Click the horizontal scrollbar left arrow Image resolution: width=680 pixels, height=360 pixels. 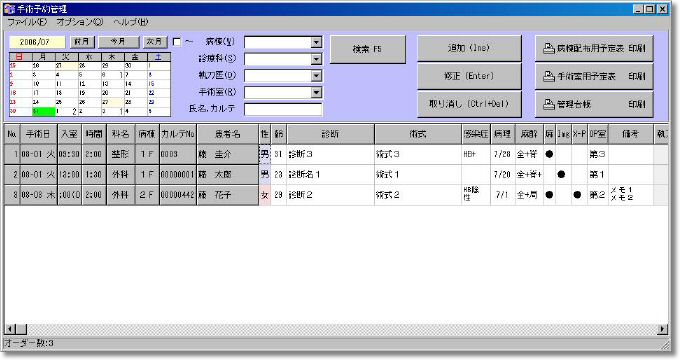(x=10, y=329)
